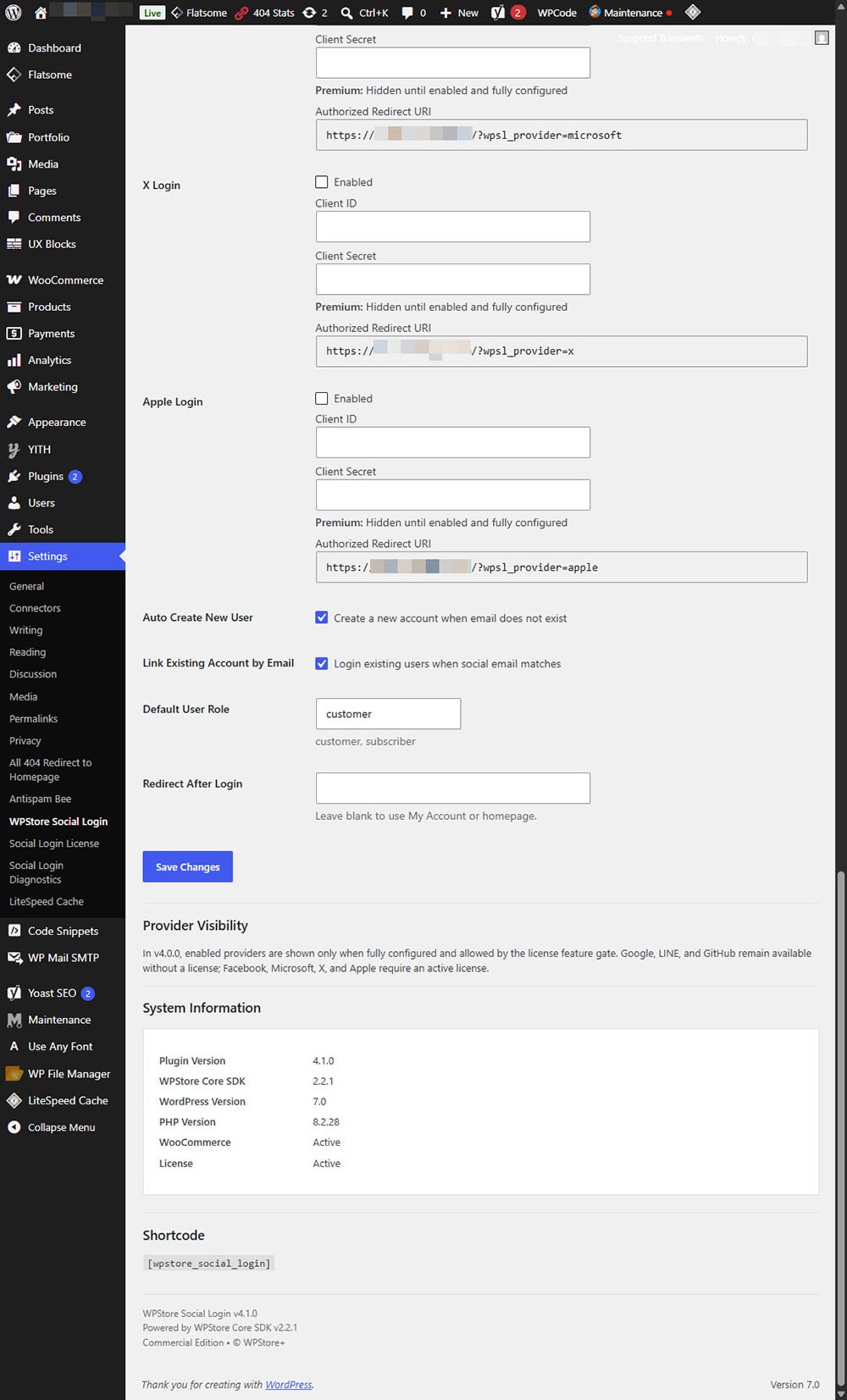The width and height of the screenshot is (847, 1400).
Task: Open comments bubble in admin bar
Action: [413, 13]
